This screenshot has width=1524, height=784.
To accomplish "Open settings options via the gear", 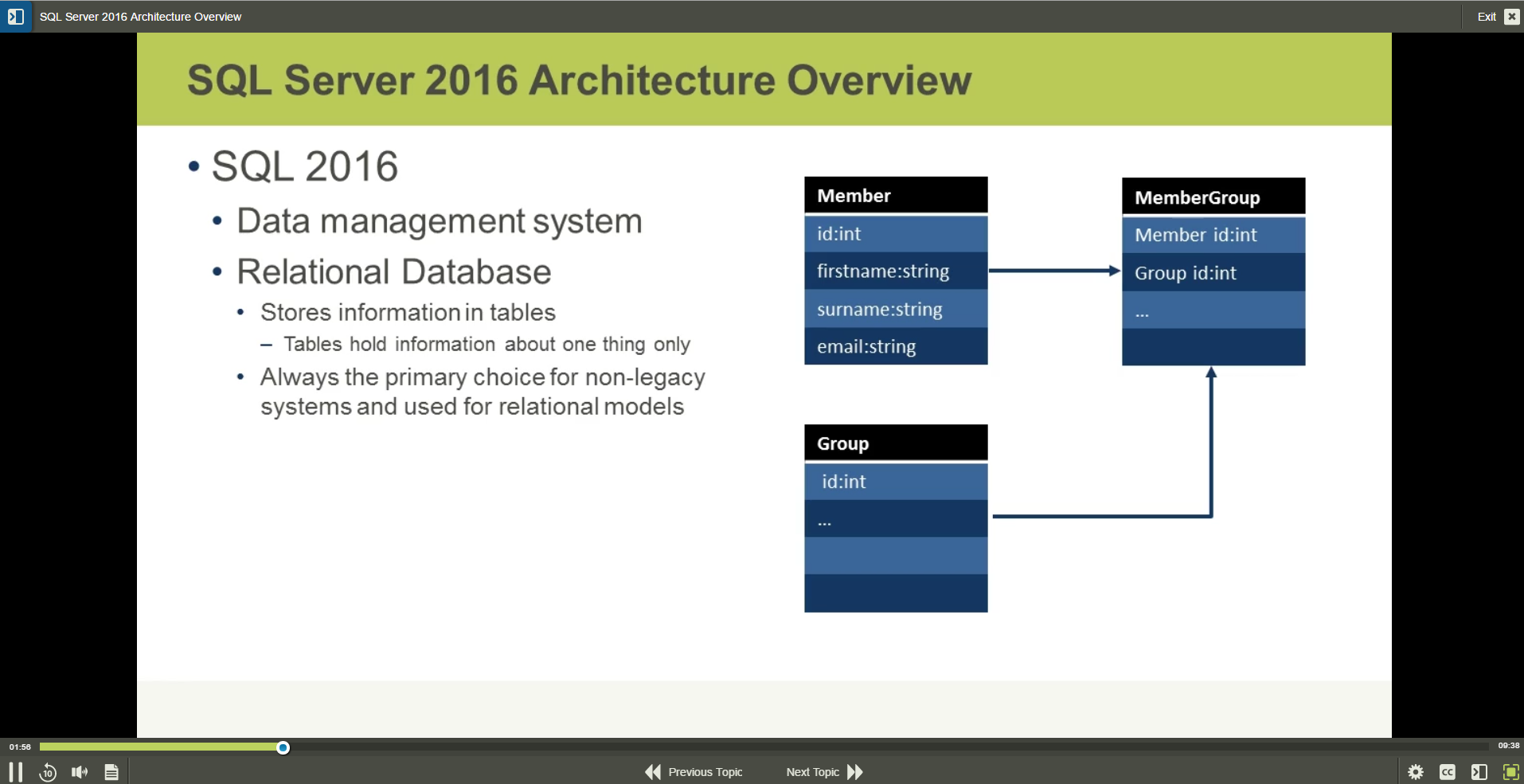I will (x=1416, y=771).
